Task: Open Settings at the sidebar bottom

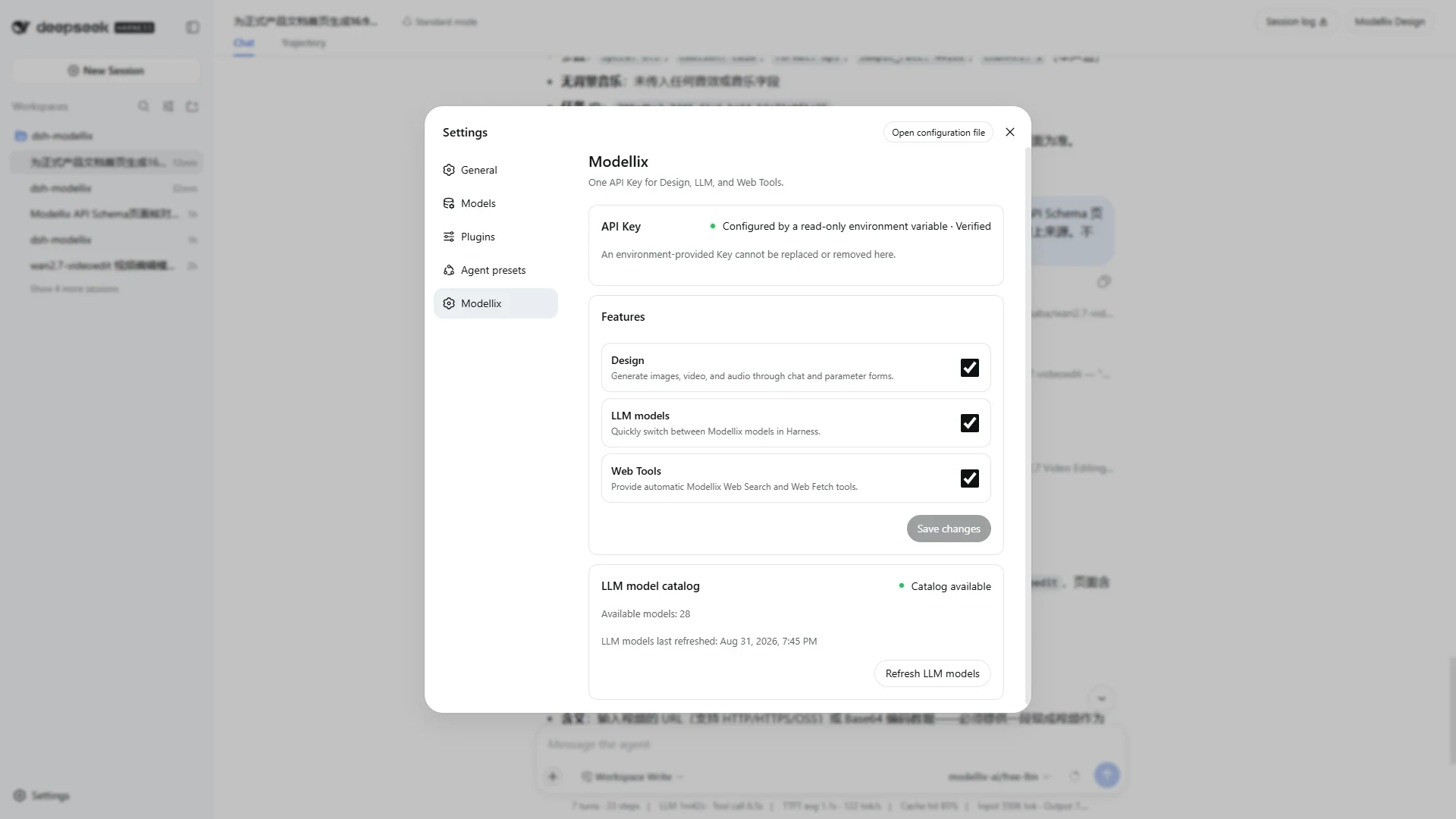Action: pos(42,795)
